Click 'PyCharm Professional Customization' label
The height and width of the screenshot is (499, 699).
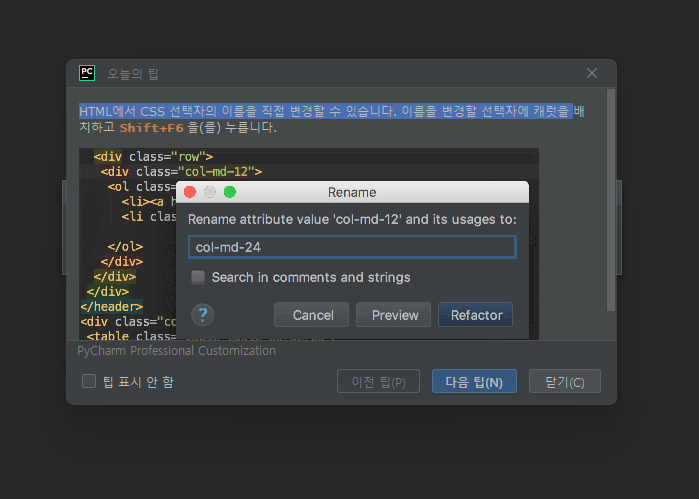pos(177,351)
